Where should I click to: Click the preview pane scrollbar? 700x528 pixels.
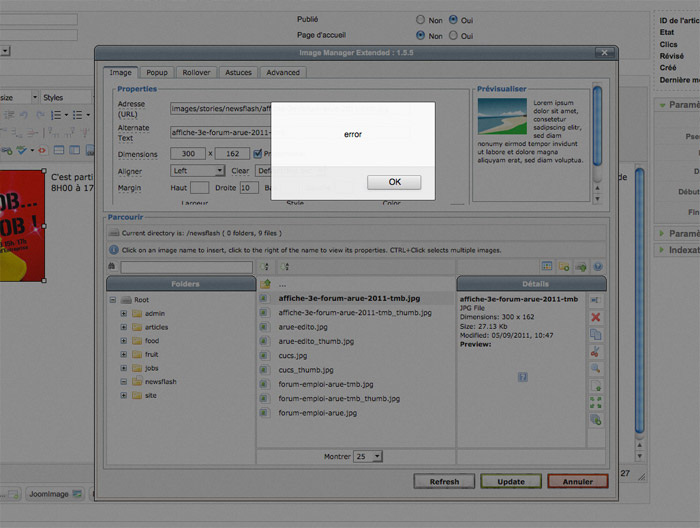597,130
